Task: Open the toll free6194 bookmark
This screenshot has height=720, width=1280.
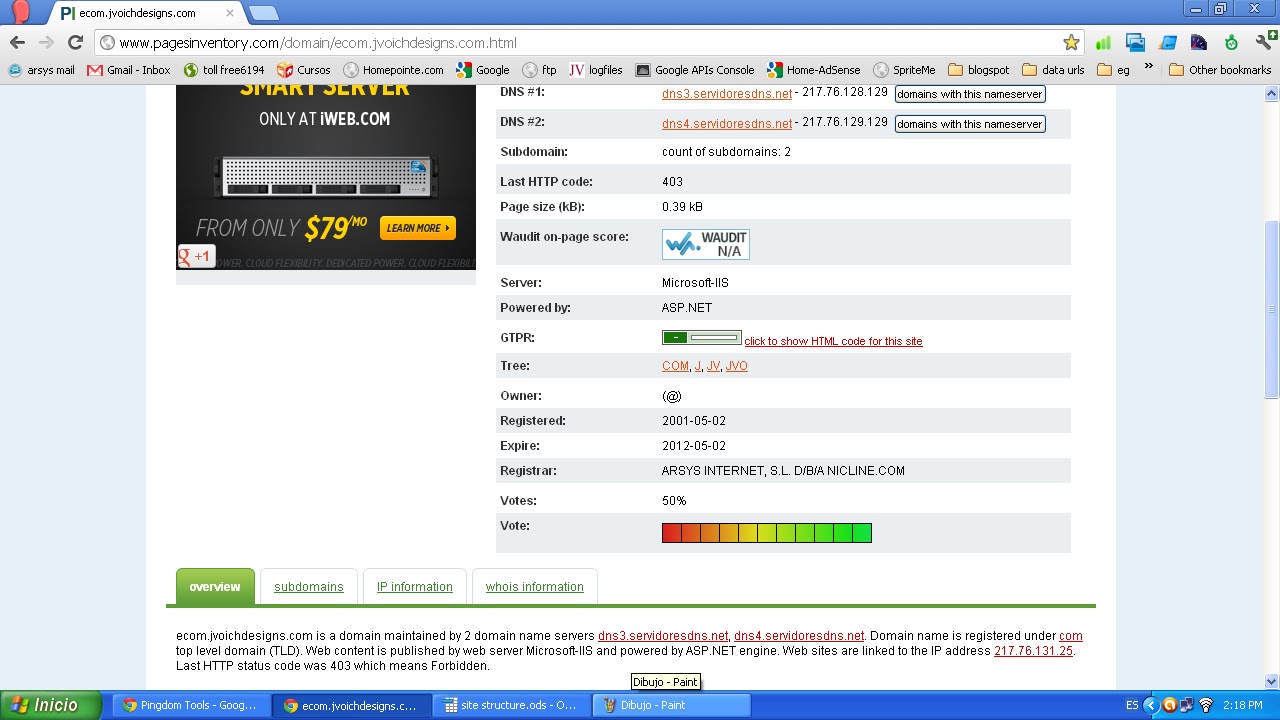Action: tap(224, 70)
